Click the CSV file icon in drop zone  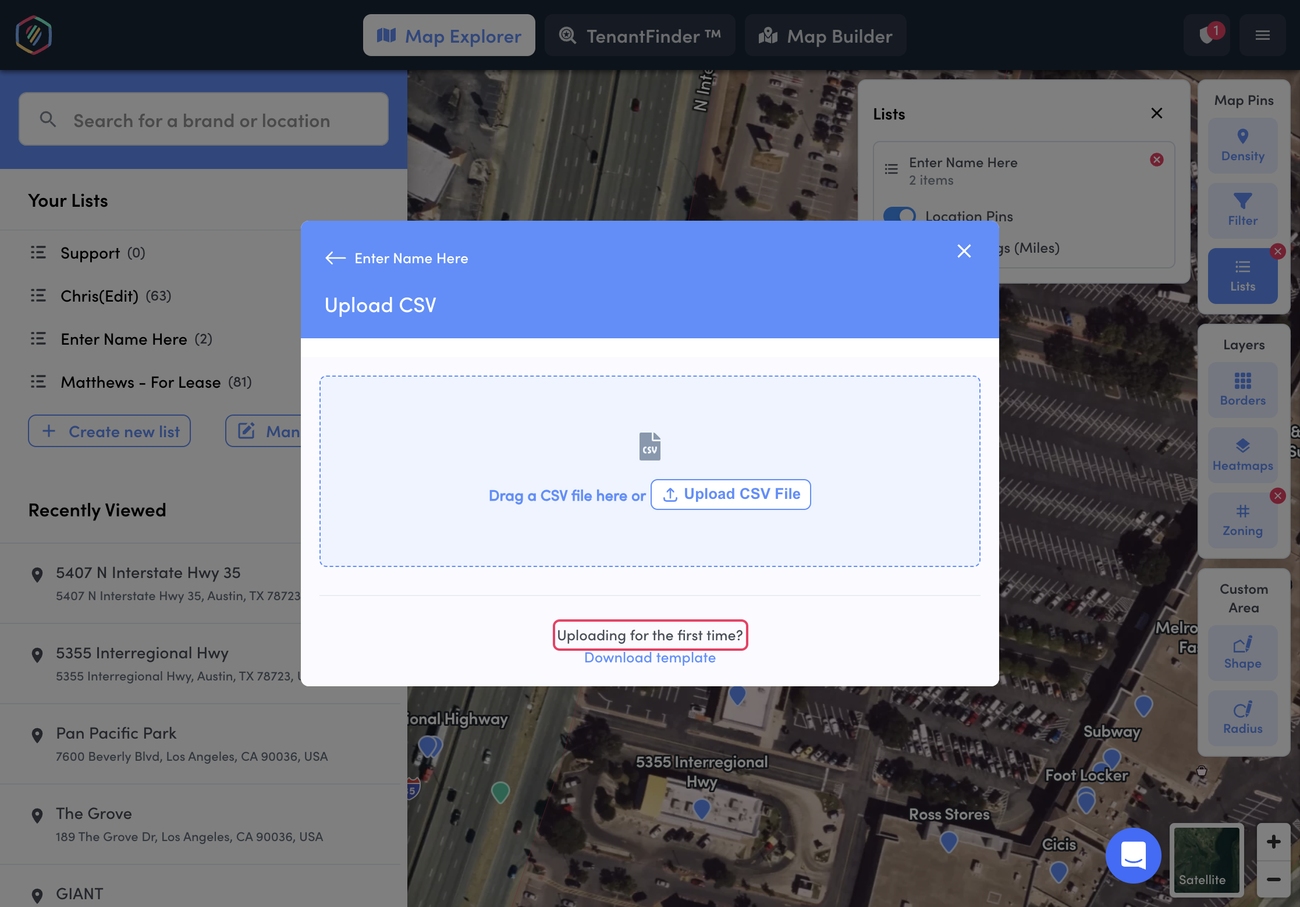coord(650,446)
